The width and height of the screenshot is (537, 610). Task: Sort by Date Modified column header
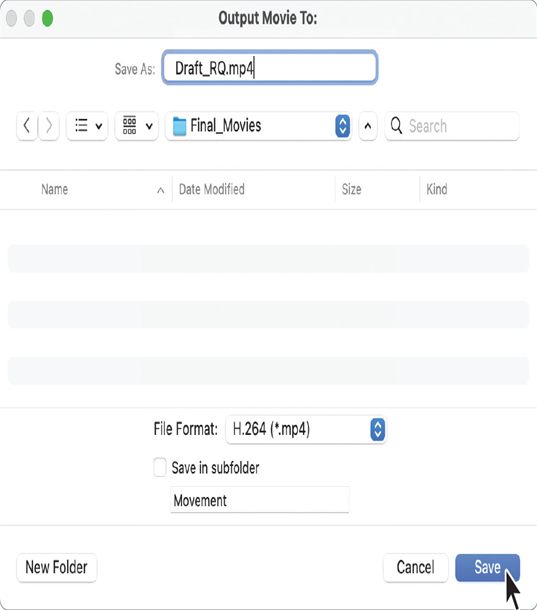click(212, 189)
